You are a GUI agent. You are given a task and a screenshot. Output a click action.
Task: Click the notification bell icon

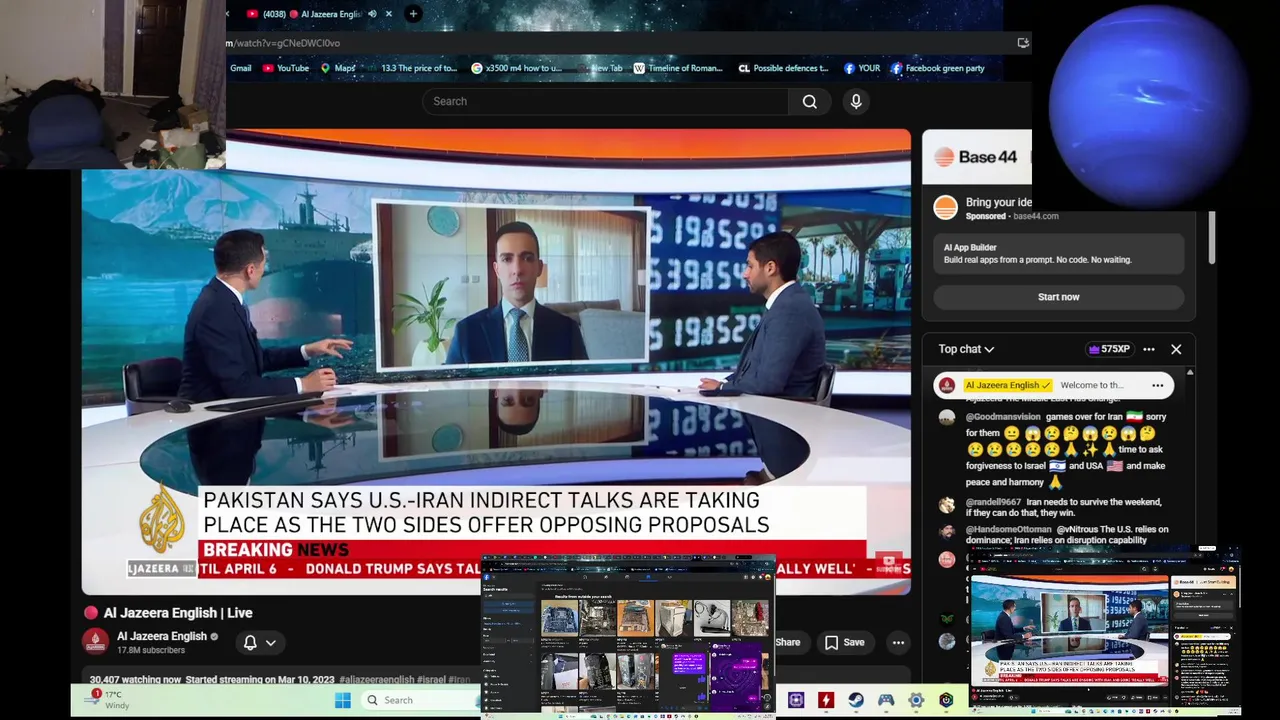tap(250, 642)
